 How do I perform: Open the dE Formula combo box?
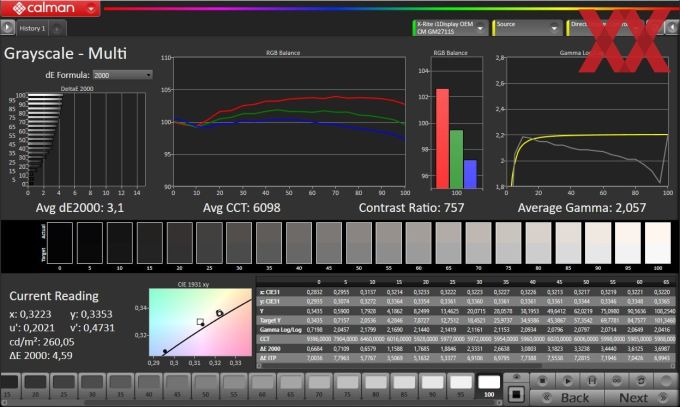pos(123,75)
